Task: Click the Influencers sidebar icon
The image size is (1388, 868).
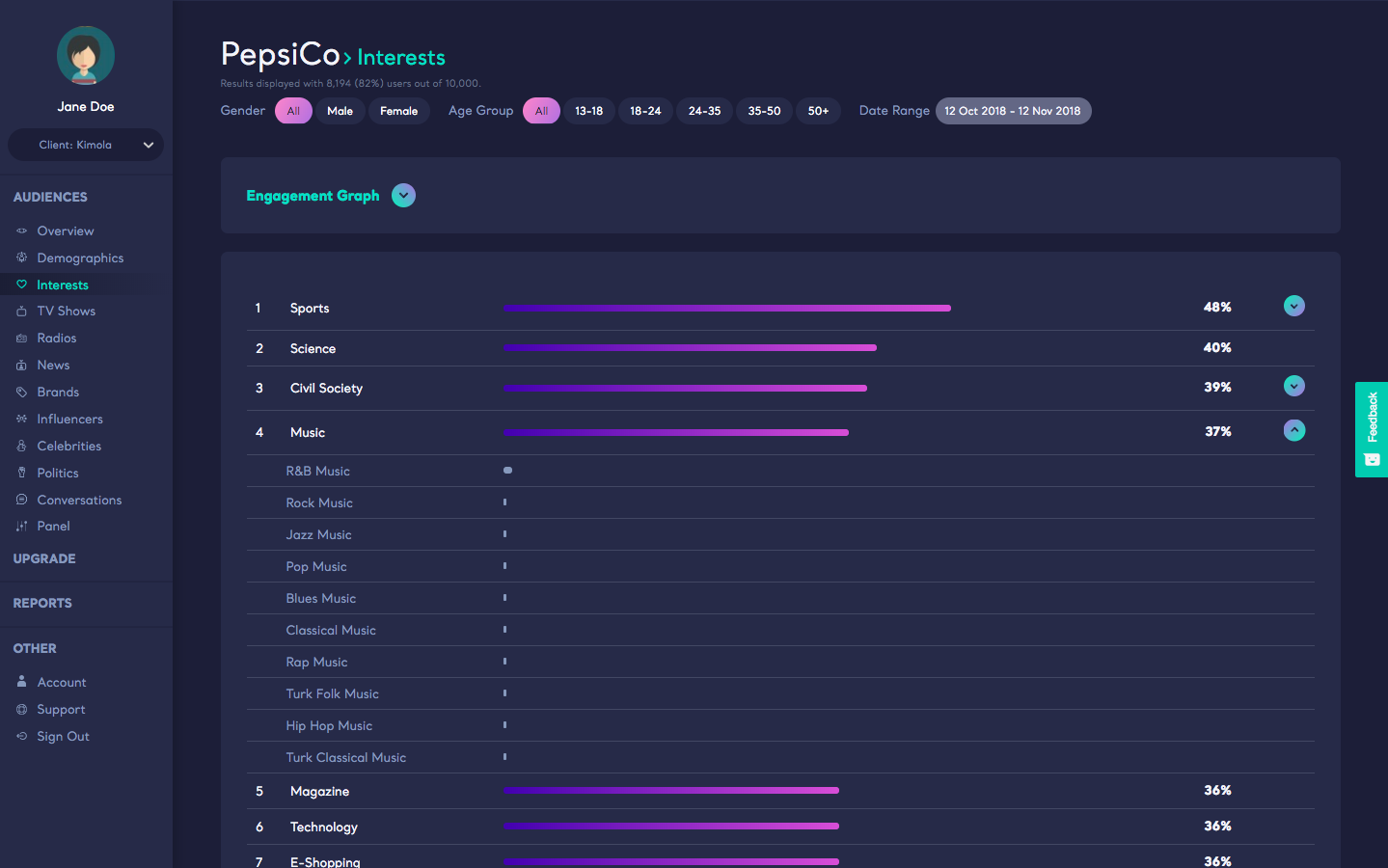Action: click(21, 419)
